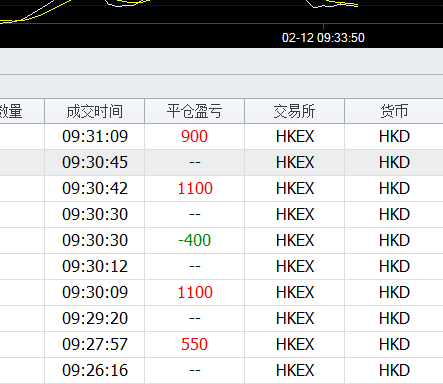Select the trade time 09:26:16 cell
The image size is (443, 384).
(x=95, y=370)
